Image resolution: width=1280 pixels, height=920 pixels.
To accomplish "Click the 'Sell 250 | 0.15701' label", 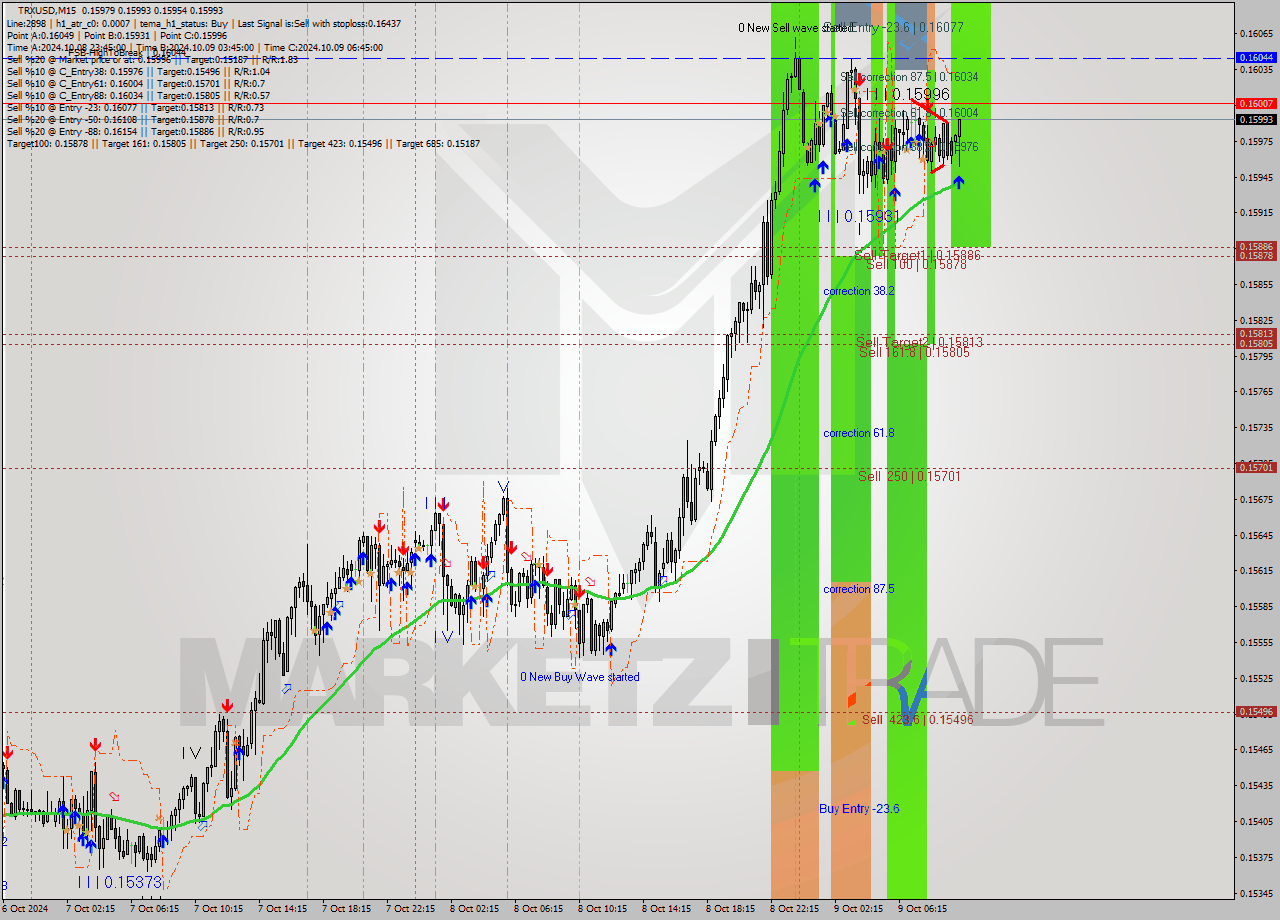I will pos(909,476).
